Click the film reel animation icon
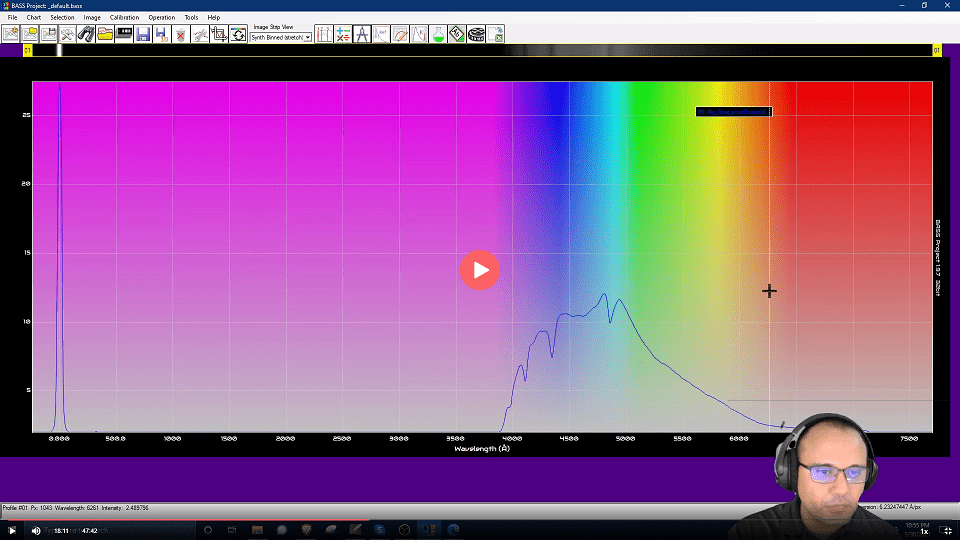The height and width of the screenshot is (540, 960). click(476, 34)
